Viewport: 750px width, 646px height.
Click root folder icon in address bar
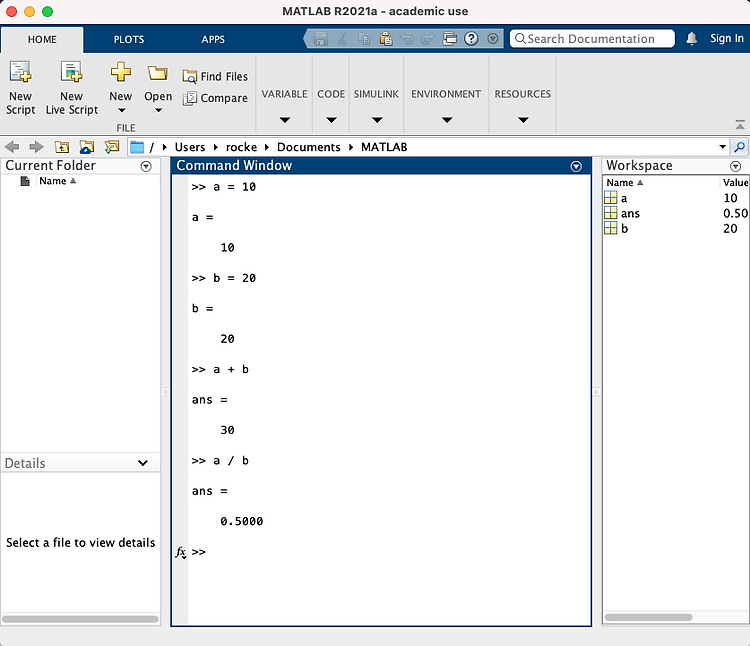coord(137,147)
